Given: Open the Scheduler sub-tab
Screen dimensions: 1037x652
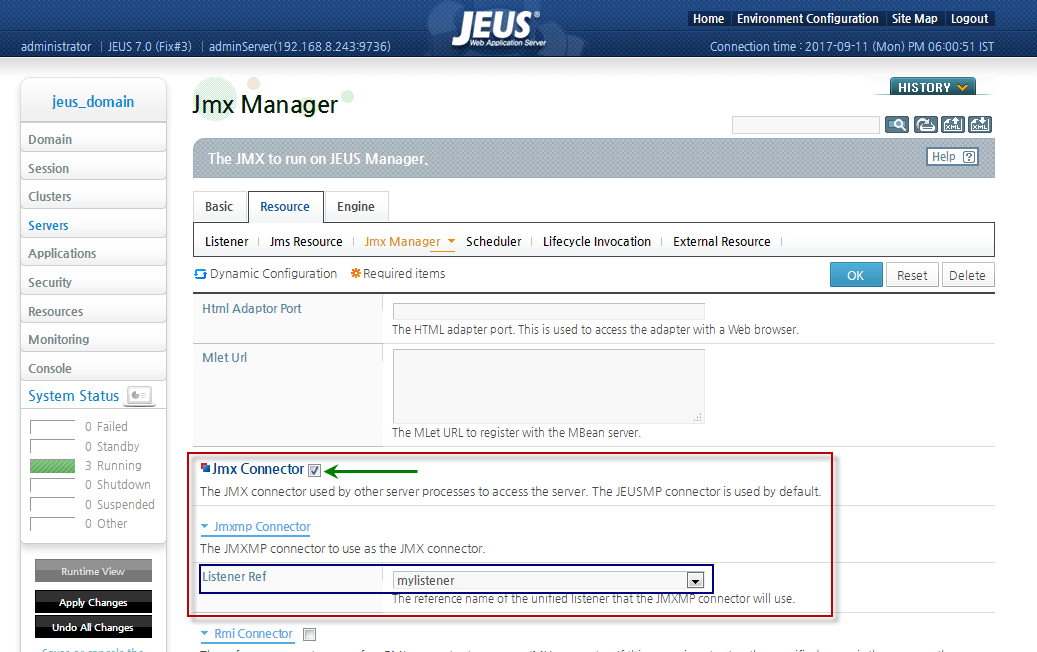Looking at the screenshot, I should [x=493, y=241].
